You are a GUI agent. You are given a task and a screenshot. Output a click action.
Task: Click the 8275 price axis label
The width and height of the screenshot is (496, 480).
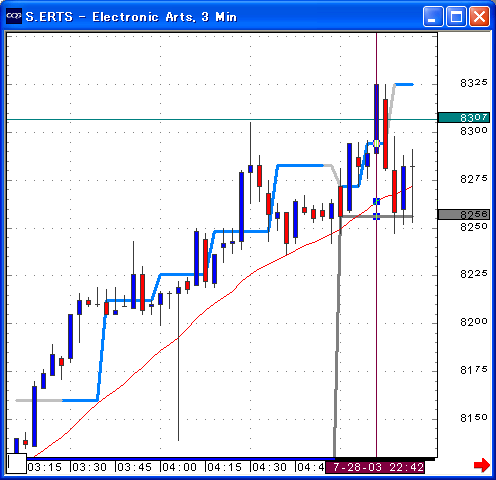click(474, 179)
